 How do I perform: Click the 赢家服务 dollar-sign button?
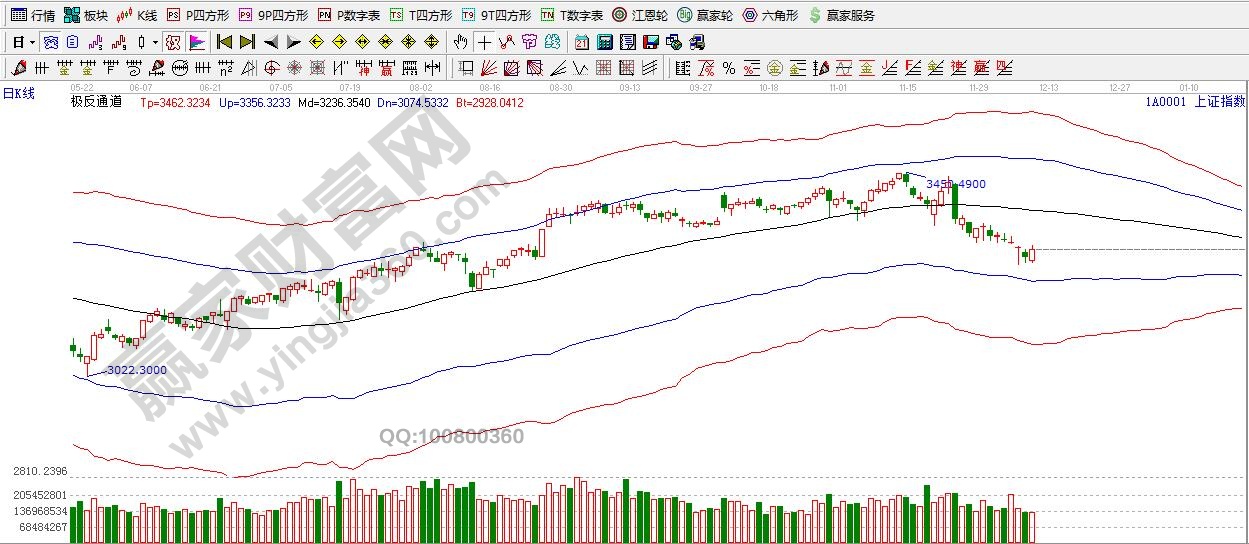[841, 15]
